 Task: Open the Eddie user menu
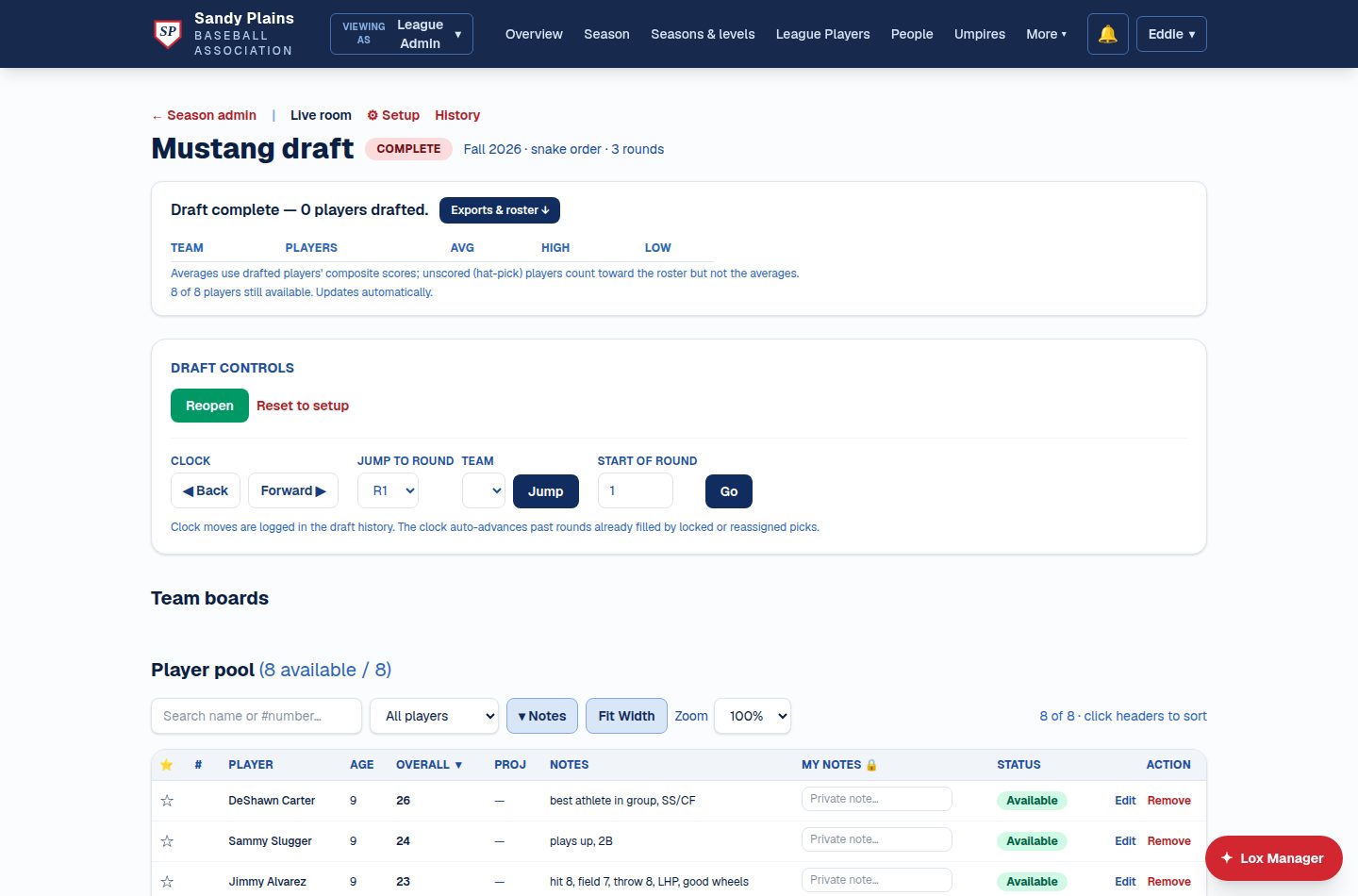pos(1171,34)
